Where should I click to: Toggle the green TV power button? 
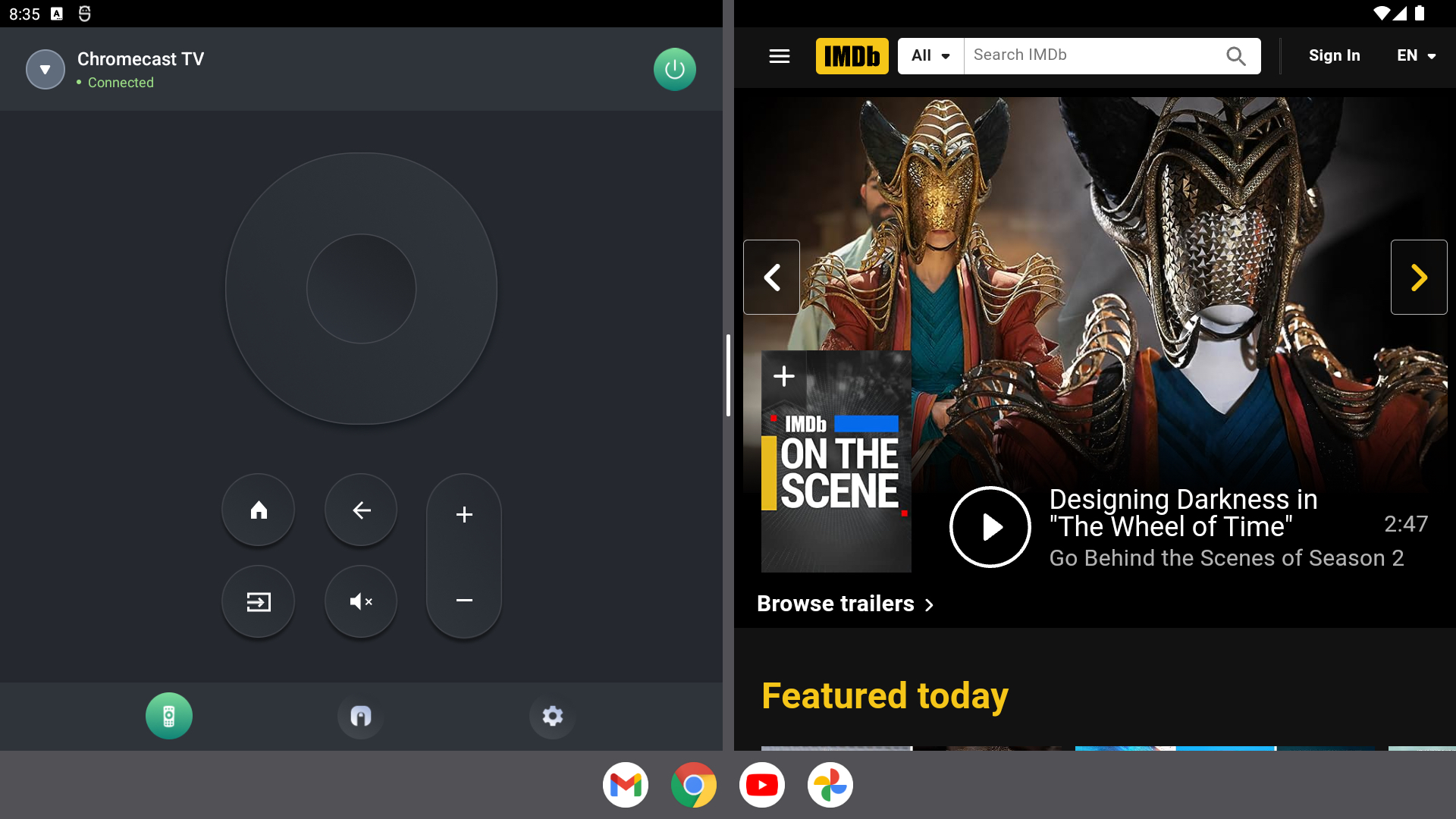click(x=674, y=70)
